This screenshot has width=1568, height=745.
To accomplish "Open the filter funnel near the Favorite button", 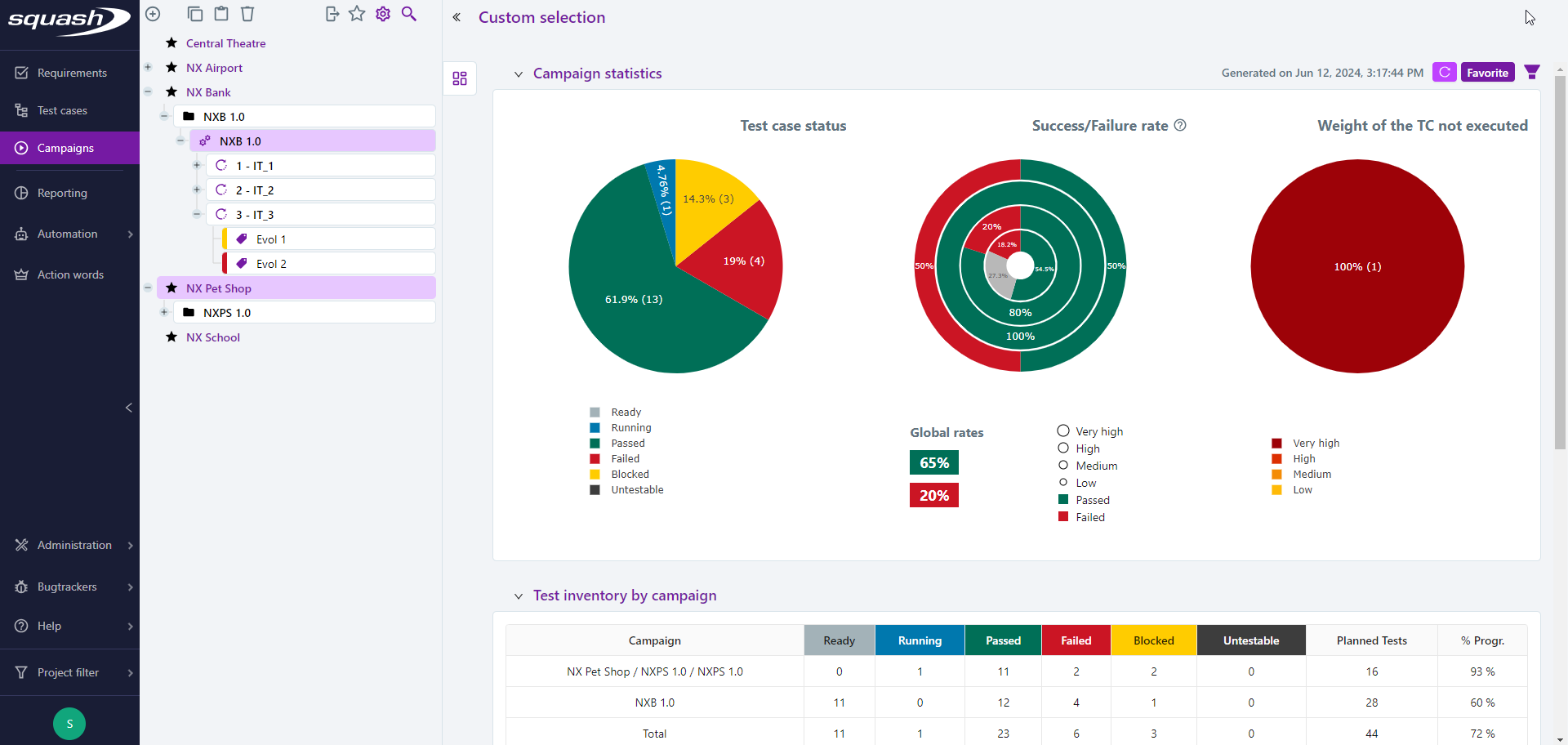I will [x=1532, y=72].
